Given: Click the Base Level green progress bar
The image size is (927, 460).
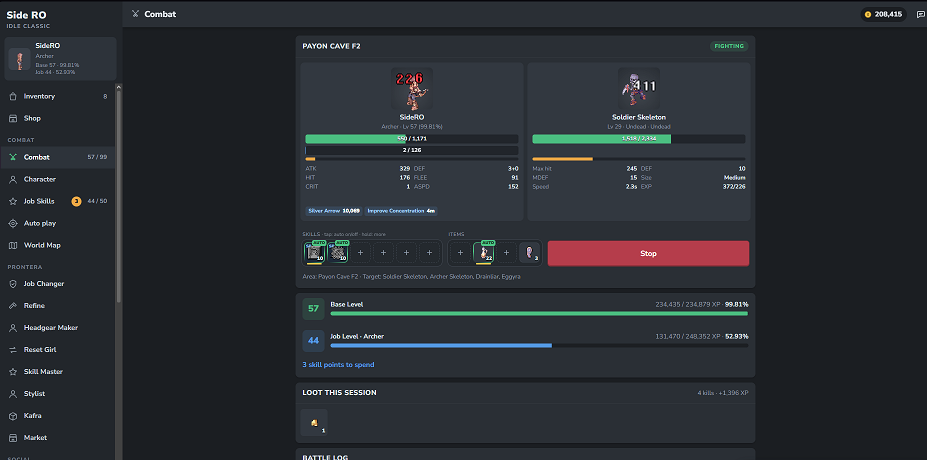Looking at the screenshot, I should click(539, 313).
